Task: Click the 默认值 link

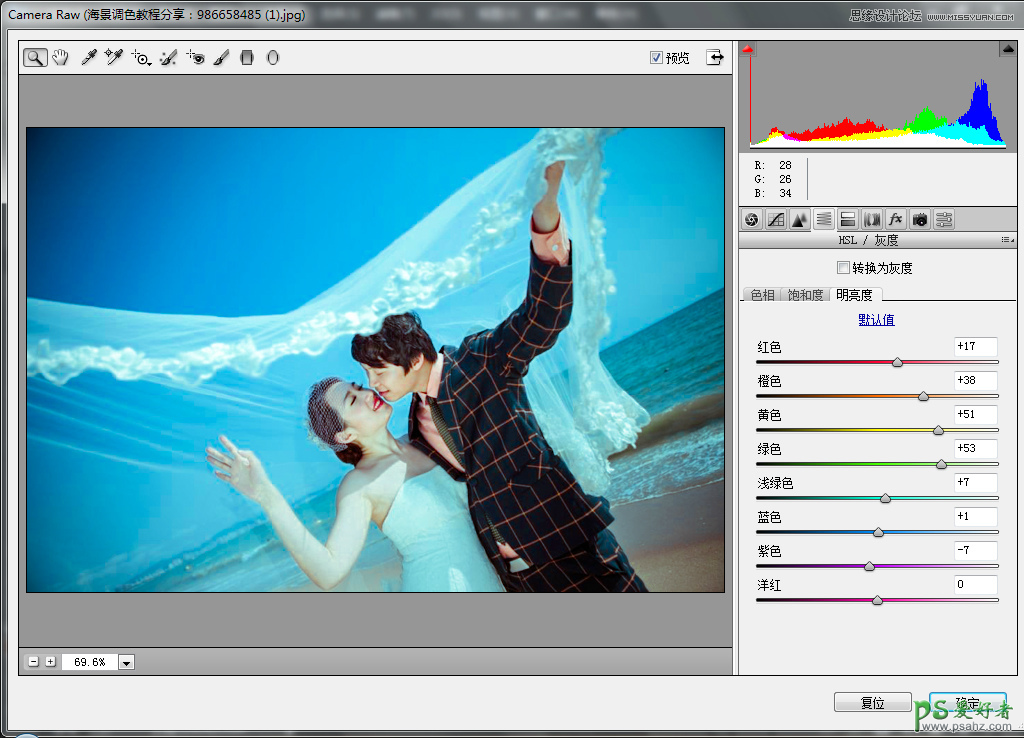Action: (x=876, y=320)
